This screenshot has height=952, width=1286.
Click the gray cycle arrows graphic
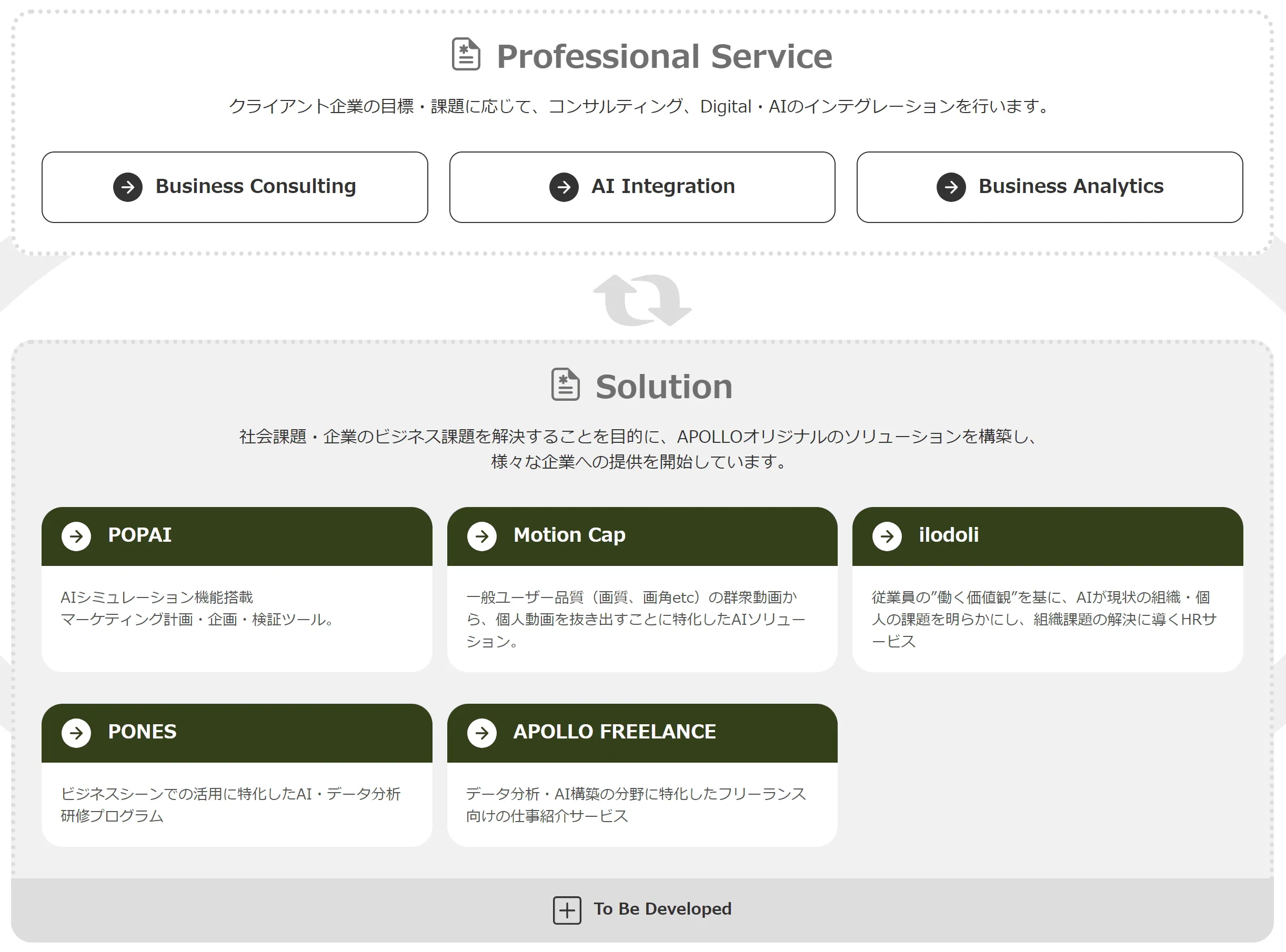[x=642, y=300]
